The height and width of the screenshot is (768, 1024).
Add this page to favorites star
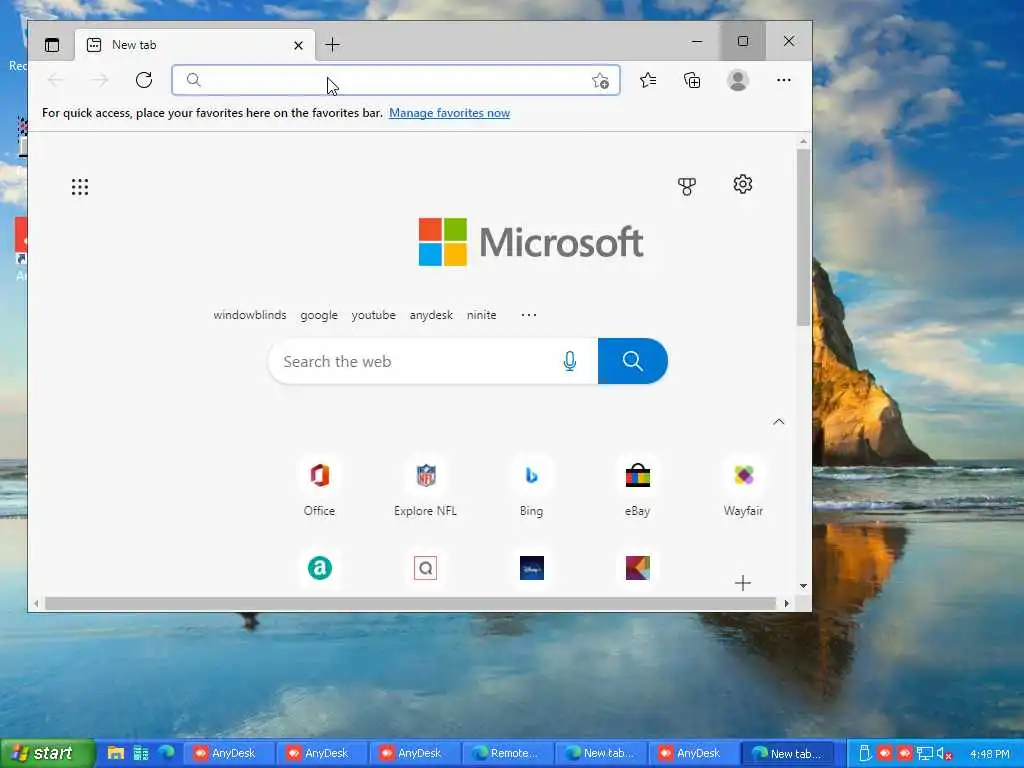600,80
